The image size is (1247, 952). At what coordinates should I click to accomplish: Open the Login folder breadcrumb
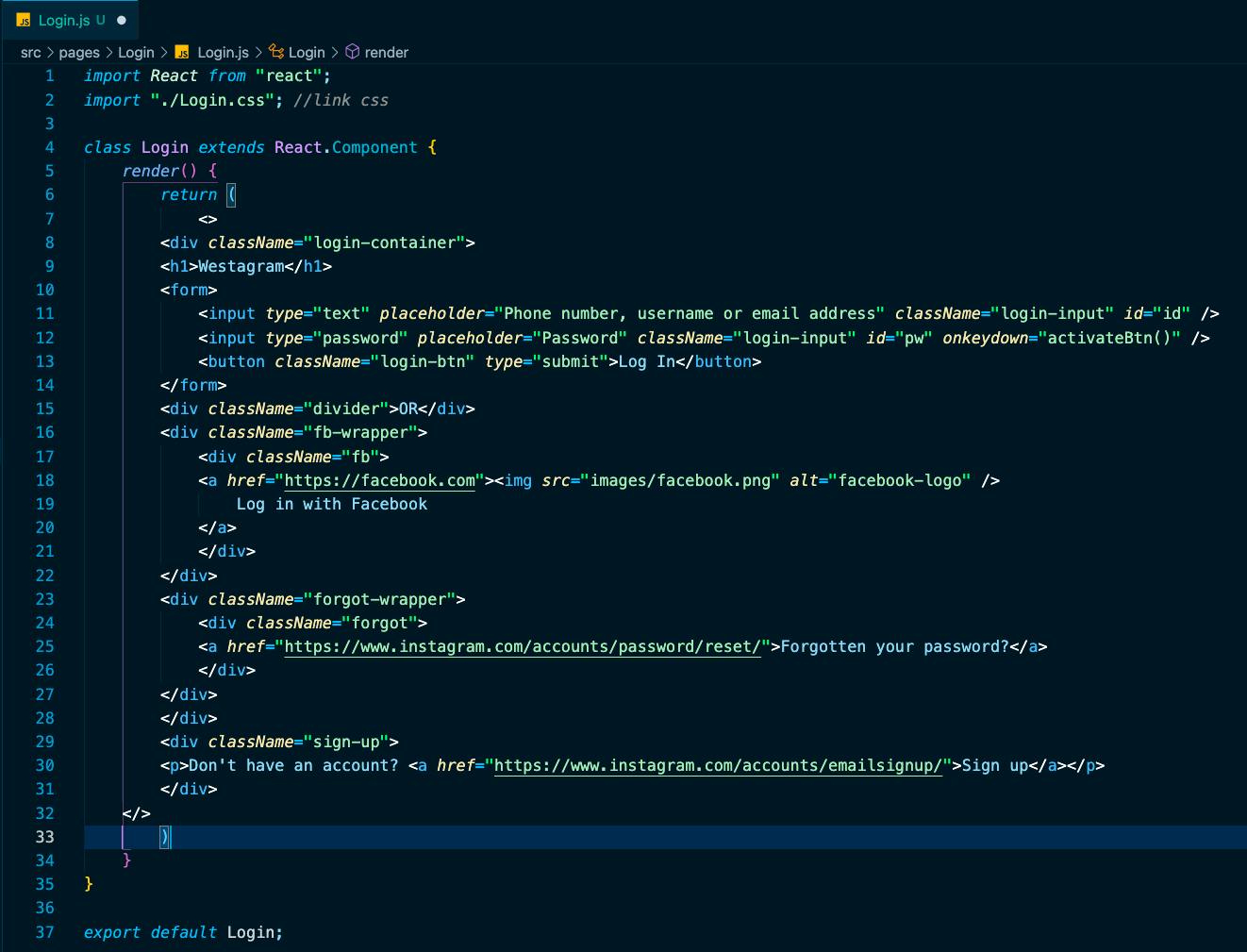click(136, 53)
